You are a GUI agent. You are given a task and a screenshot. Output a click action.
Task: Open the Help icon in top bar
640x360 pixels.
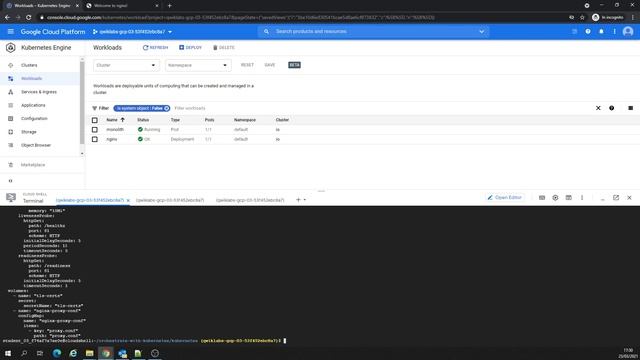(x=588, y=31)
